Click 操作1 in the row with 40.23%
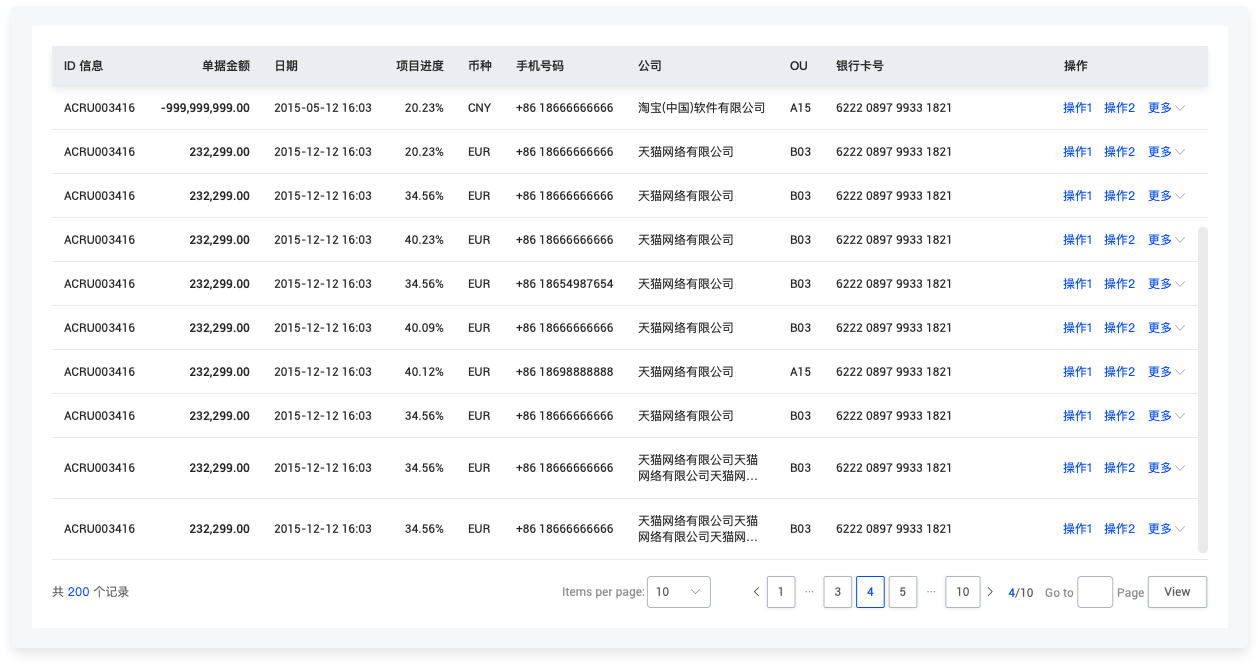This screenshot has width=1260, height=666. tap(1078, 240)
